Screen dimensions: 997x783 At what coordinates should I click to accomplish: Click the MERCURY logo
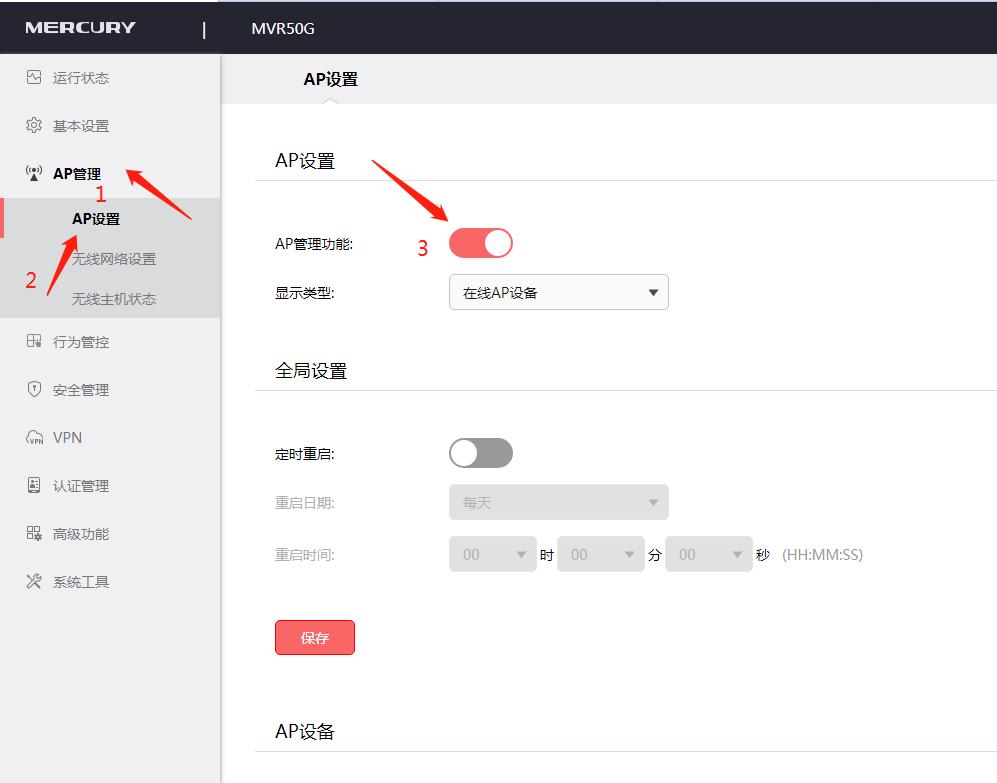(x=82, y=27)
